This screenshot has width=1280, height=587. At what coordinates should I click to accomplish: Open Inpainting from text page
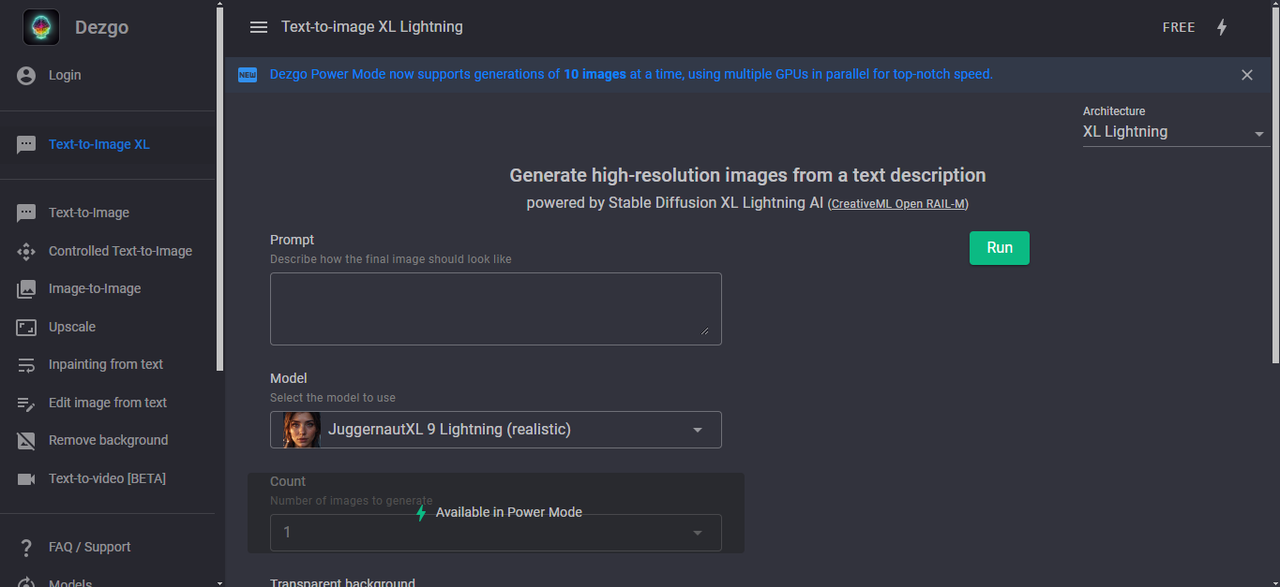tap(106, 365)
